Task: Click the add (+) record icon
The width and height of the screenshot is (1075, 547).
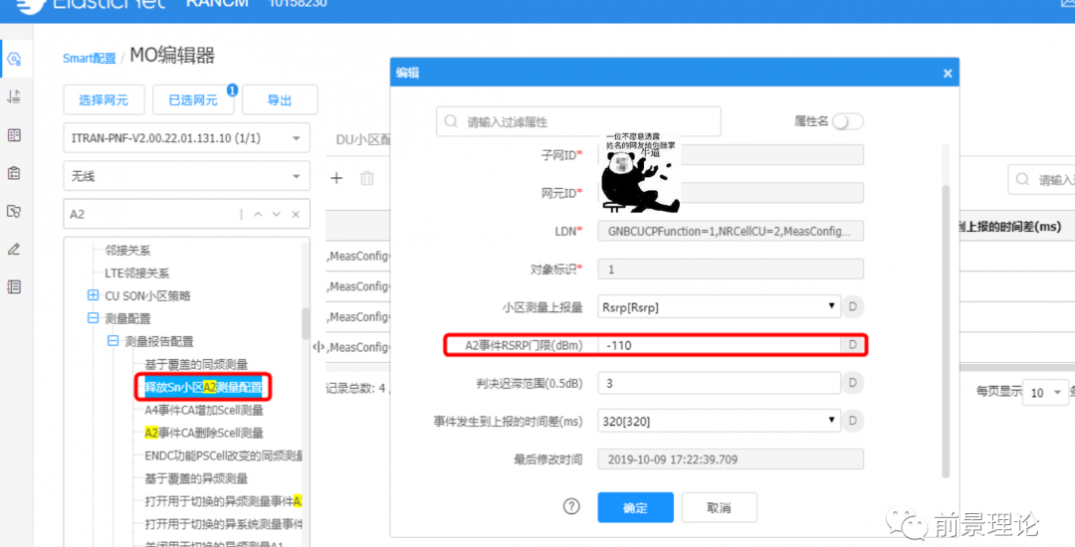Action: (337, 178)
